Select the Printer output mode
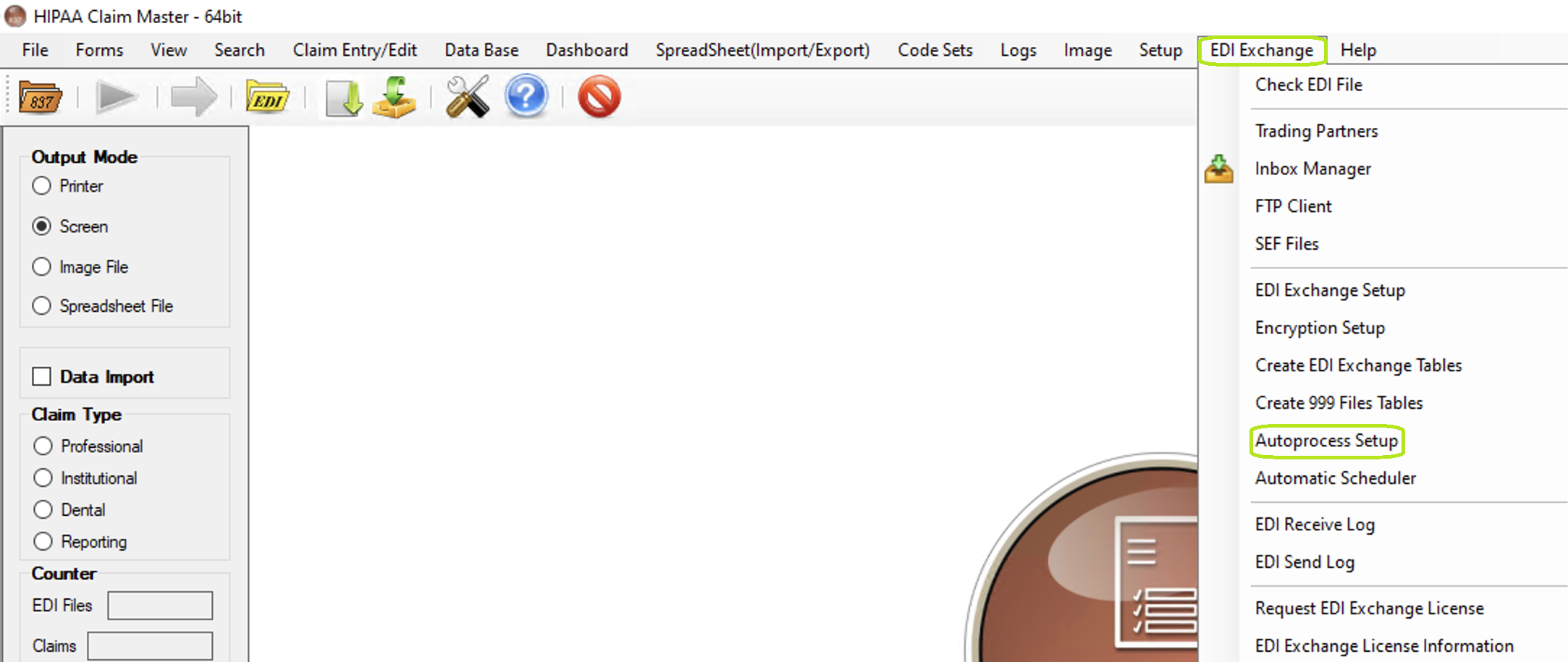The height and width of the screenshot is (662, 1568). click(x=42, y=186)
